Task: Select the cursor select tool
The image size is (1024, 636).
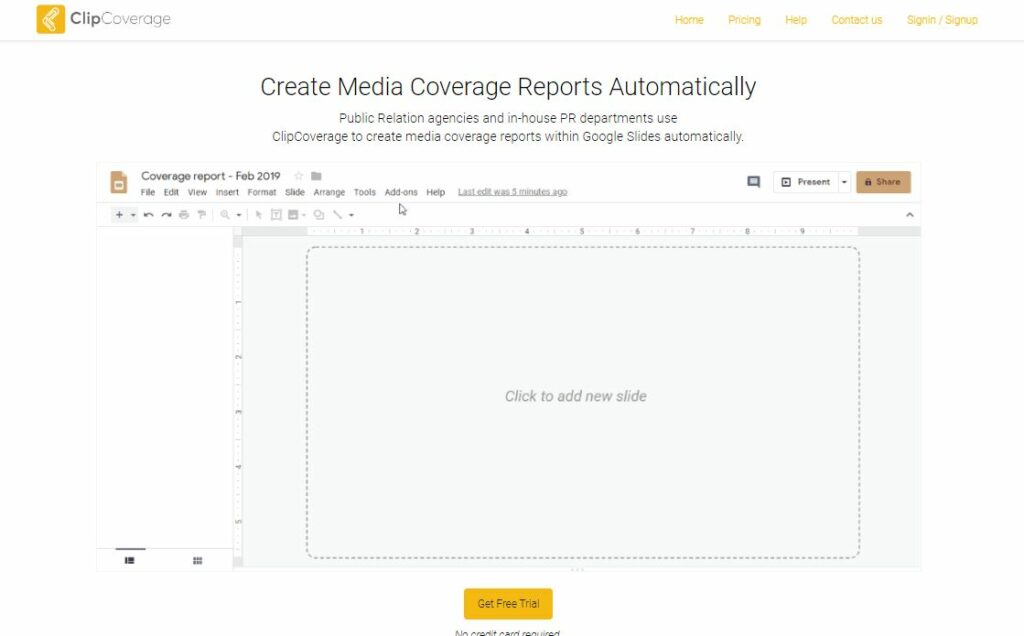Action: pos(259,214)
